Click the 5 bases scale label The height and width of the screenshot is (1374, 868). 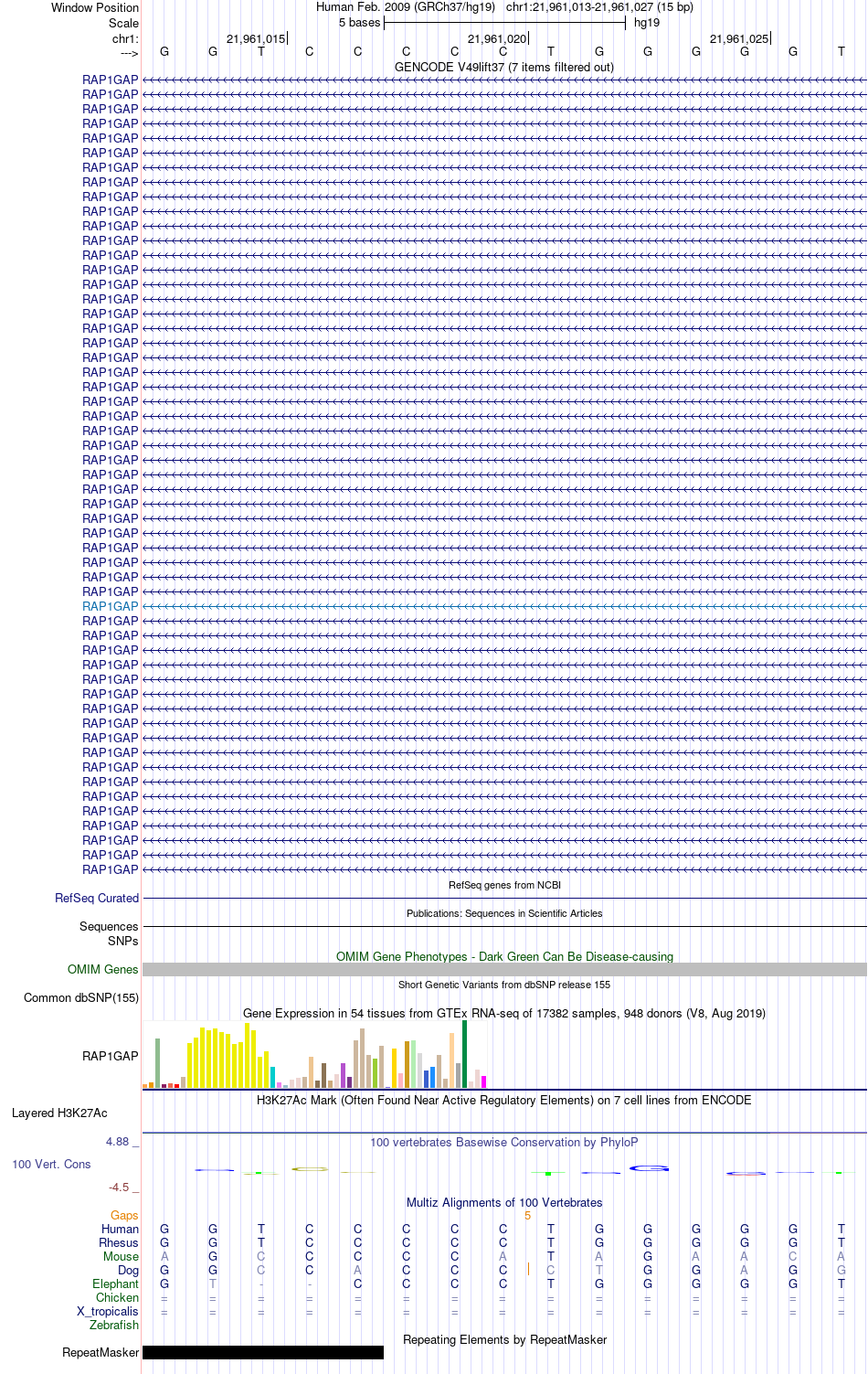click(359, 23)
